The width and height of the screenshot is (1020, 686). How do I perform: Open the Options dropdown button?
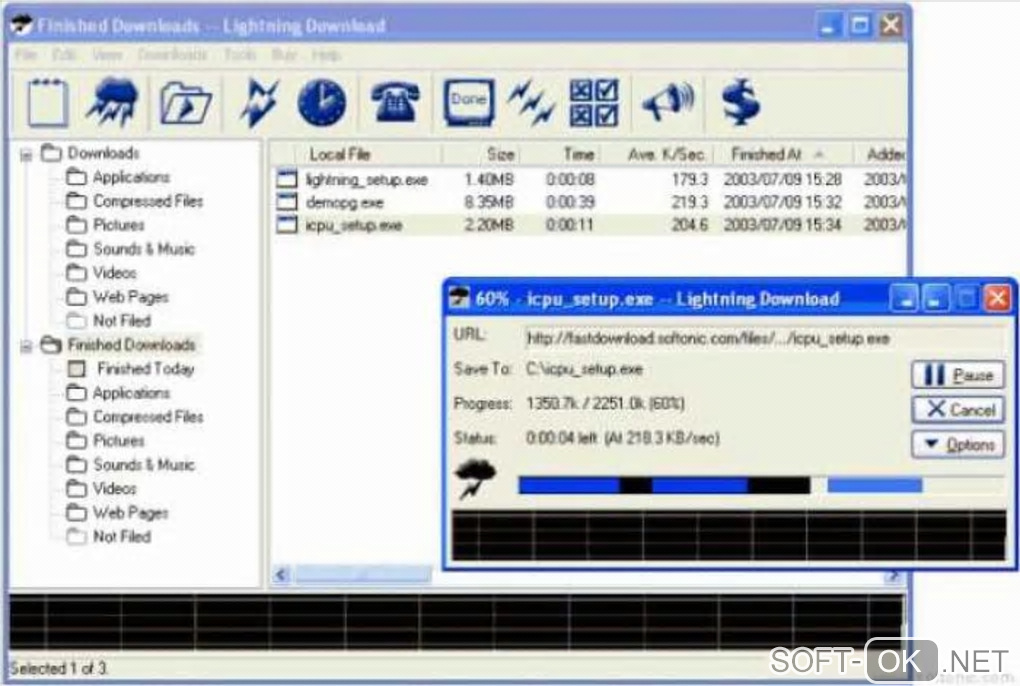pos(958,445)
